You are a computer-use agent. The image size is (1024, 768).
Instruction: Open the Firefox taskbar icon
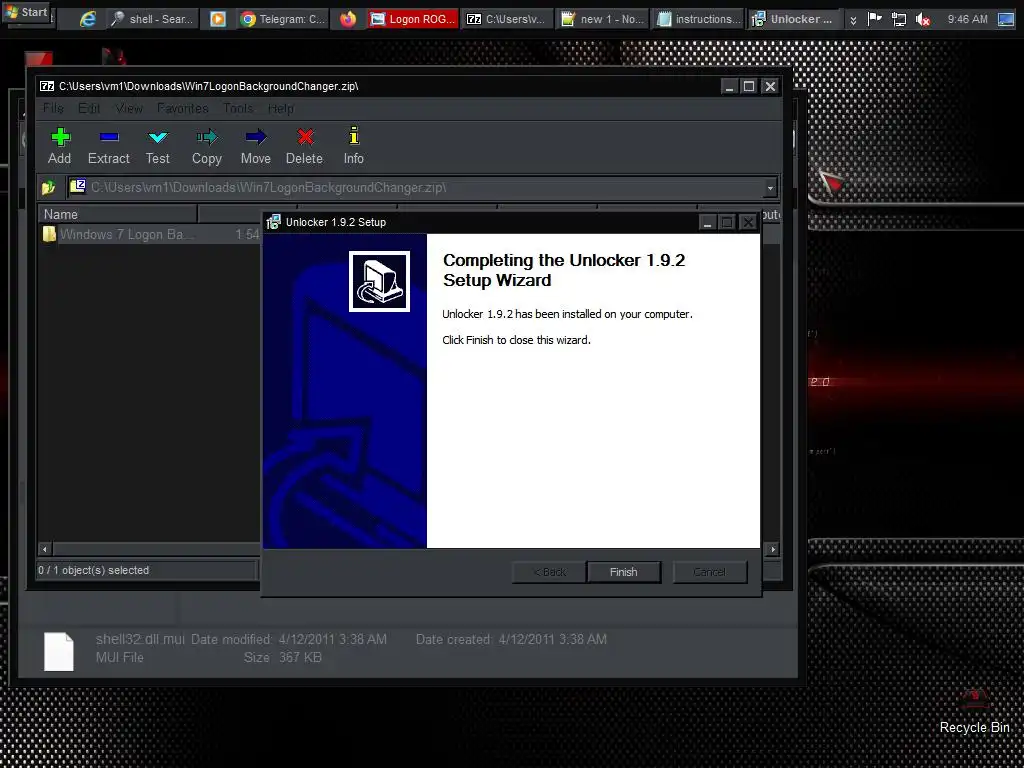(x=348, y=19)
